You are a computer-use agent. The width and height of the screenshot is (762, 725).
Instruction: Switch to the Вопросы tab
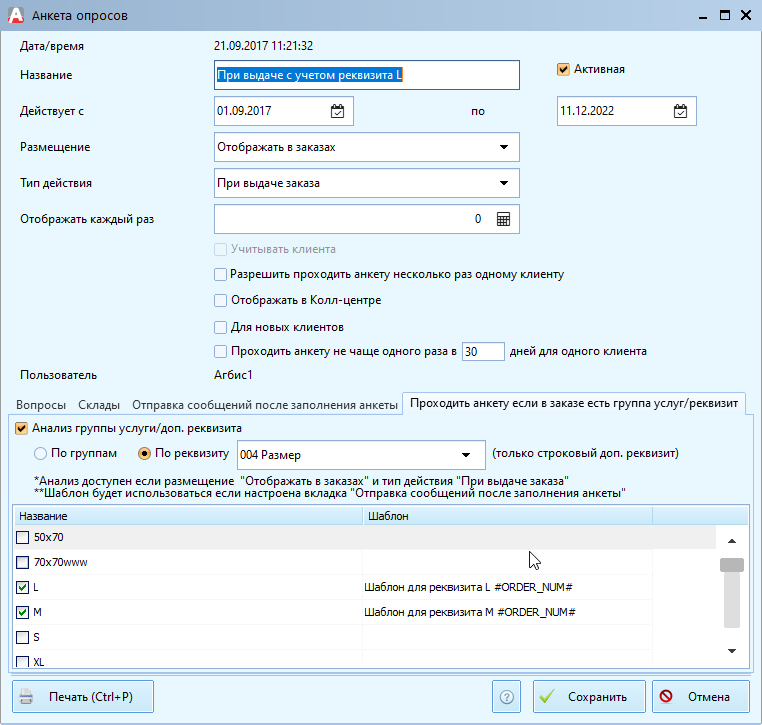[41, 405]
